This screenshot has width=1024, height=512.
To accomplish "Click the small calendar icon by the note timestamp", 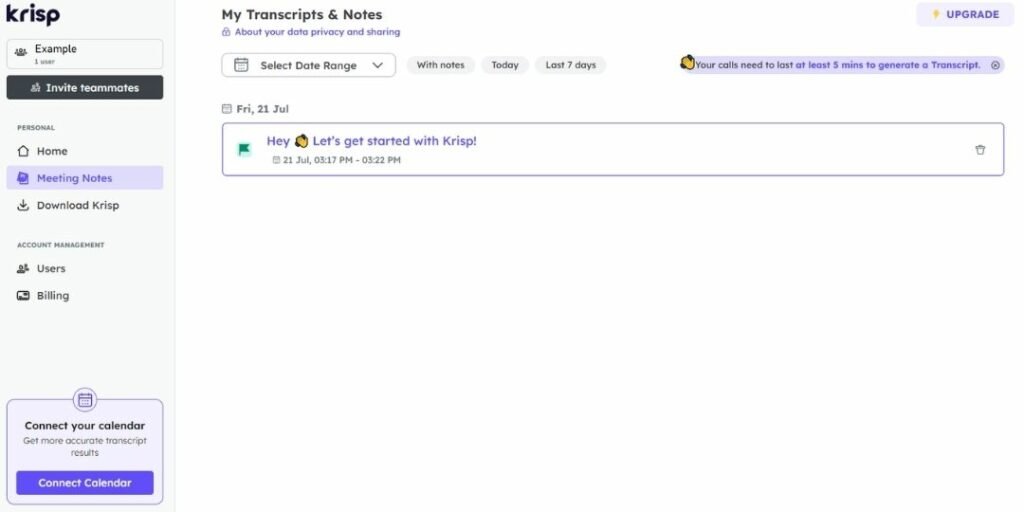I will point(276,160).
